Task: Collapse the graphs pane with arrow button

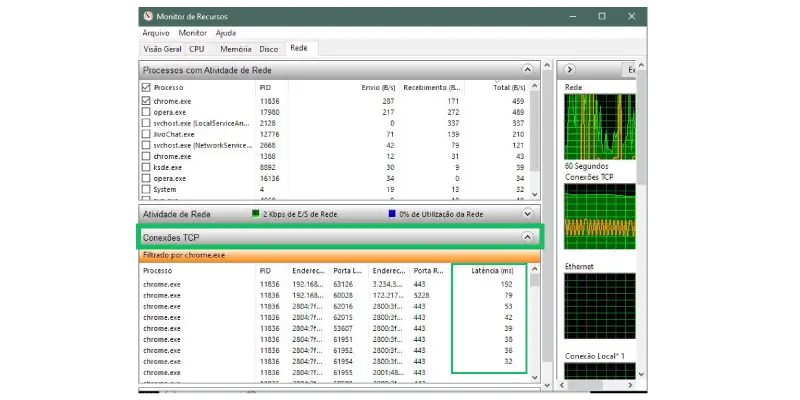Action: click(x=568, y=70)
